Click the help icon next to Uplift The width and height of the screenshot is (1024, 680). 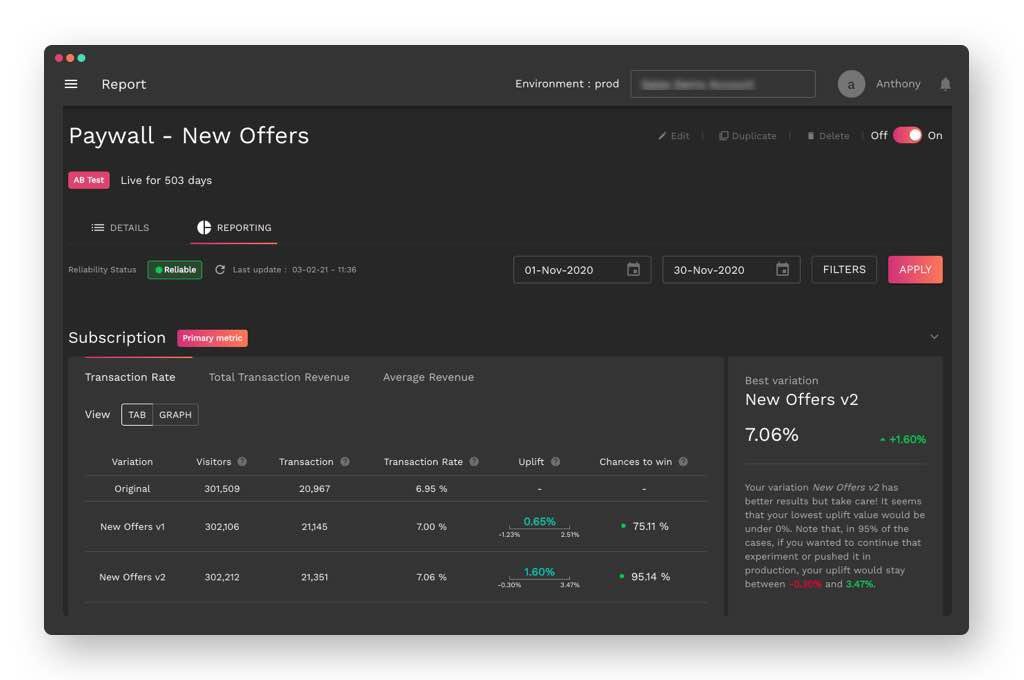coord(555,461)
